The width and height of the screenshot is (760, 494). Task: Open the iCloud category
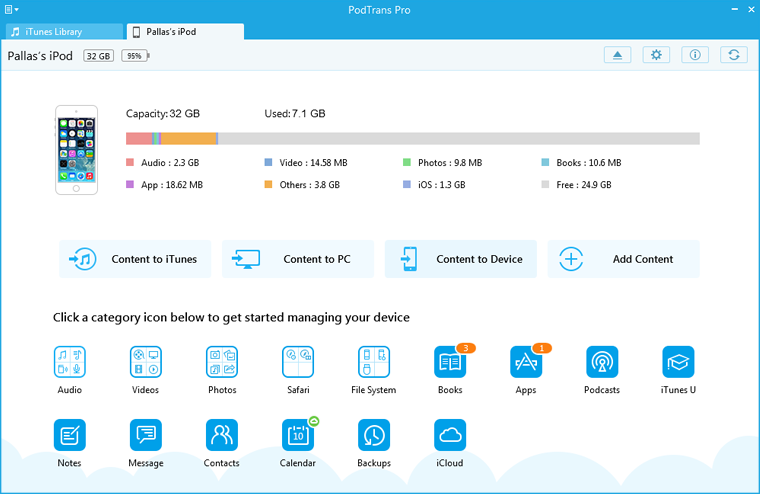450,435
